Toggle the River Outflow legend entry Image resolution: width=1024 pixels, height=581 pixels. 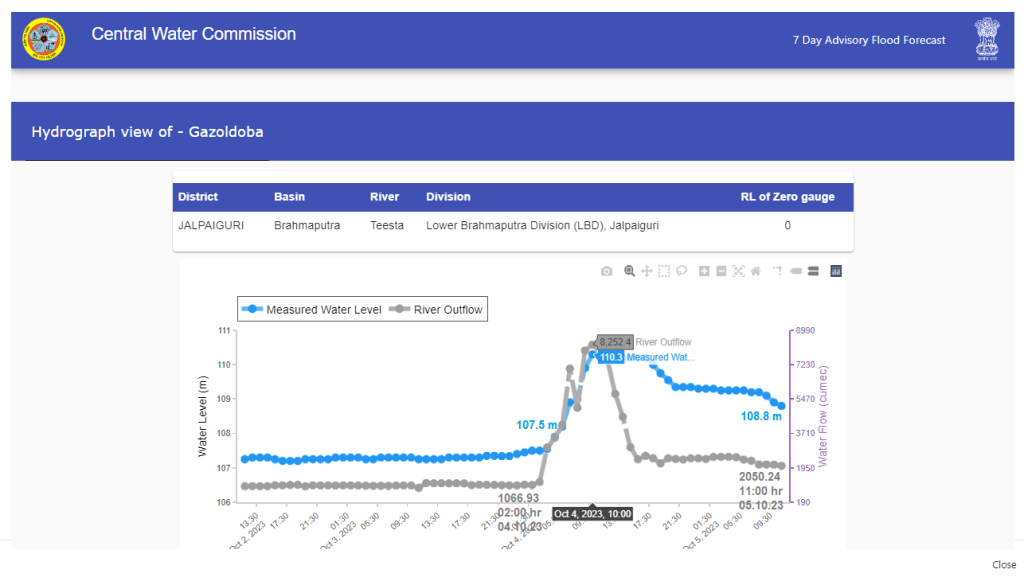(x=436, y=310)
